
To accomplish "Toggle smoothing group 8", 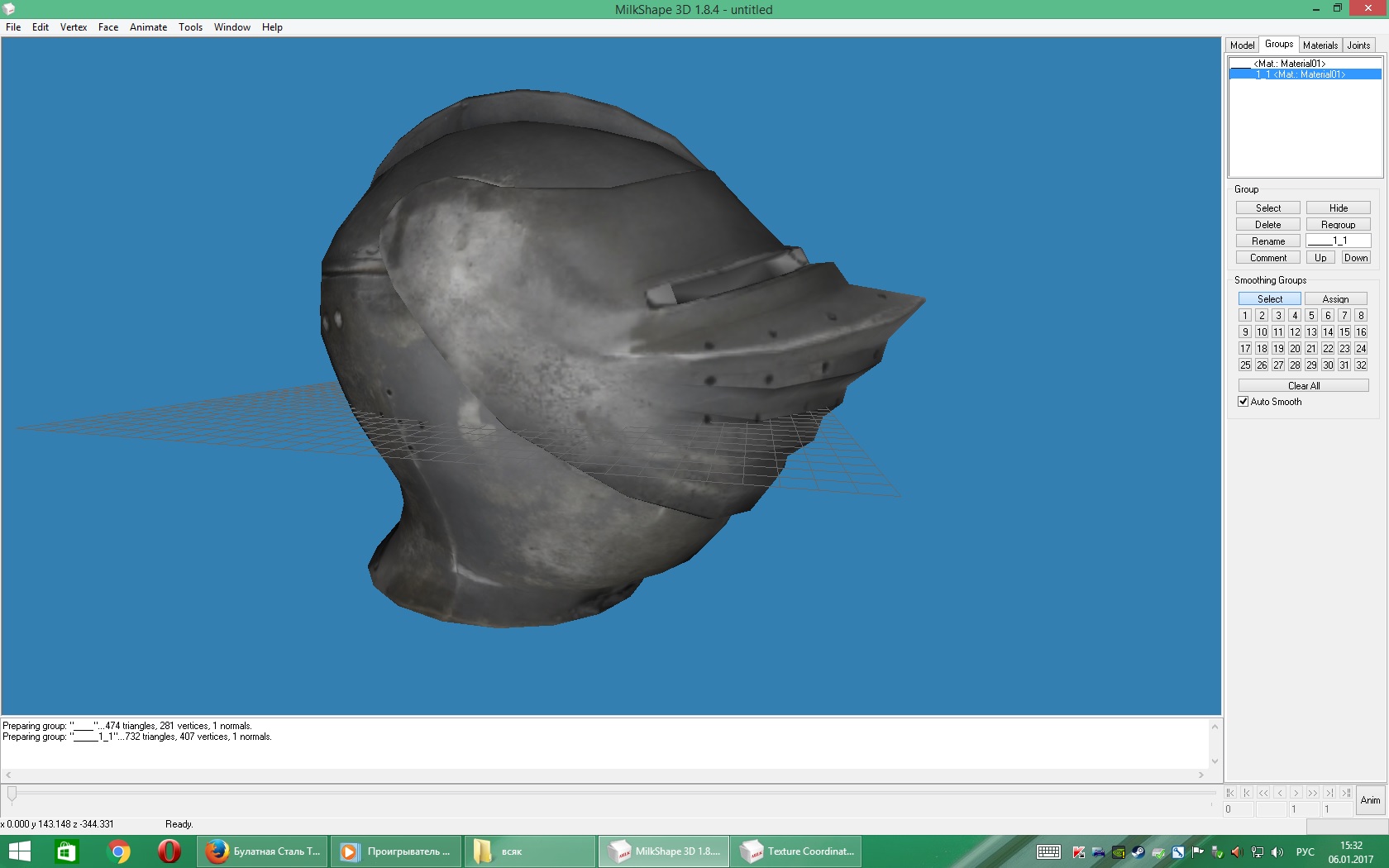I will 1361,316.
